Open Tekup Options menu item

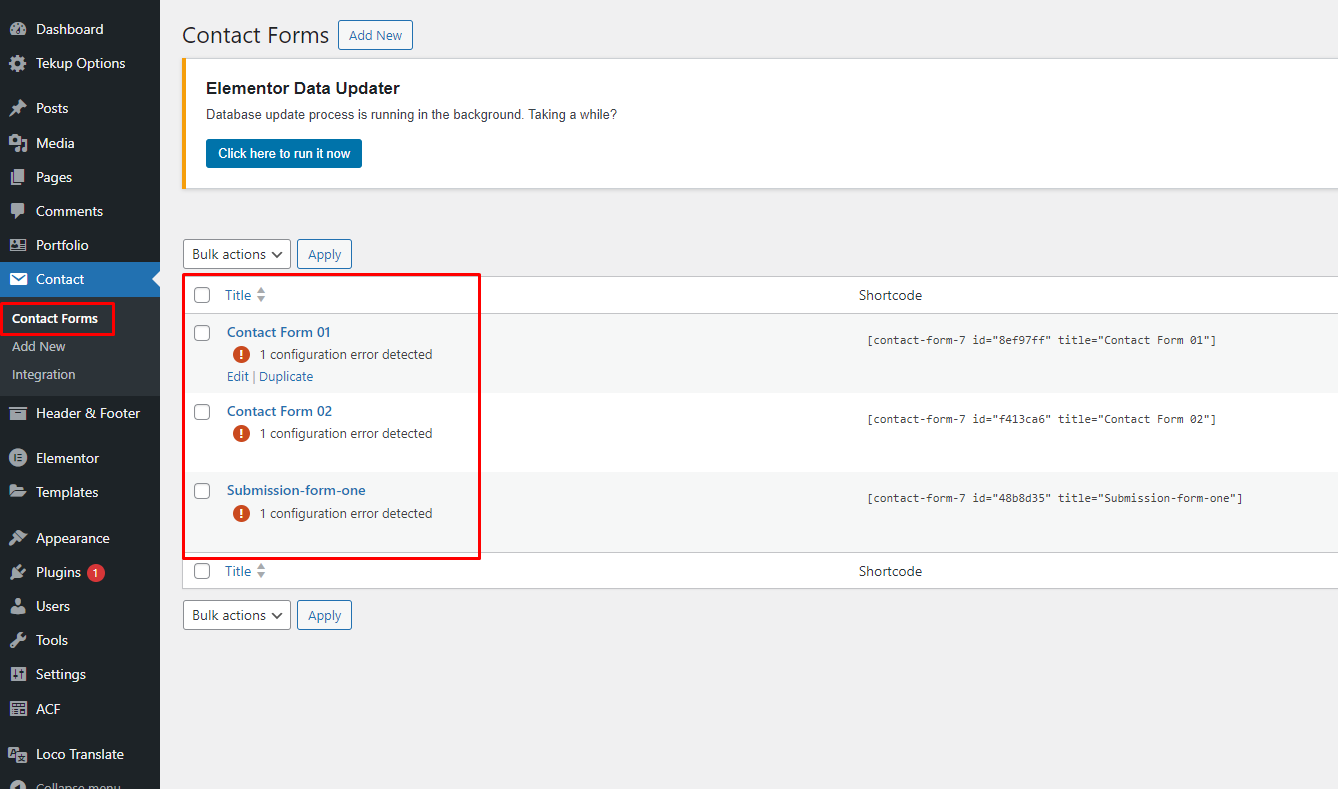coord(80,63)
